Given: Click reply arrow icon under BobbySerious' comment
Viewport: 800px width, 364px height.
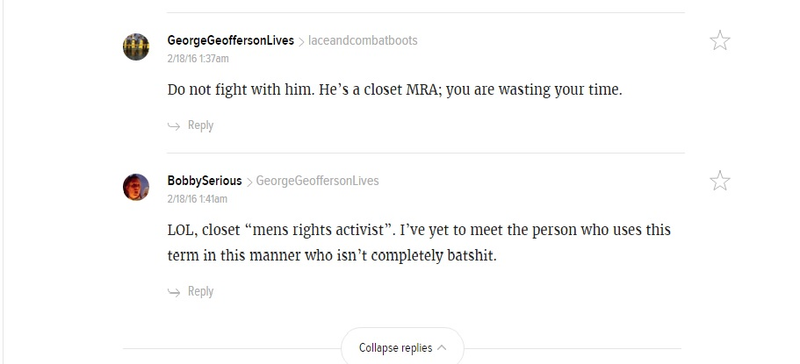Looking at the screenshot, I should [x=174, y=292].
